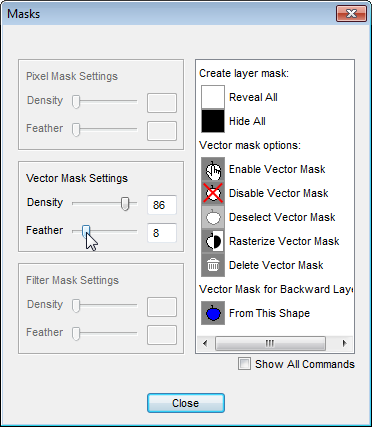Select the Disable Vector Mask icon

coord(213,193)
